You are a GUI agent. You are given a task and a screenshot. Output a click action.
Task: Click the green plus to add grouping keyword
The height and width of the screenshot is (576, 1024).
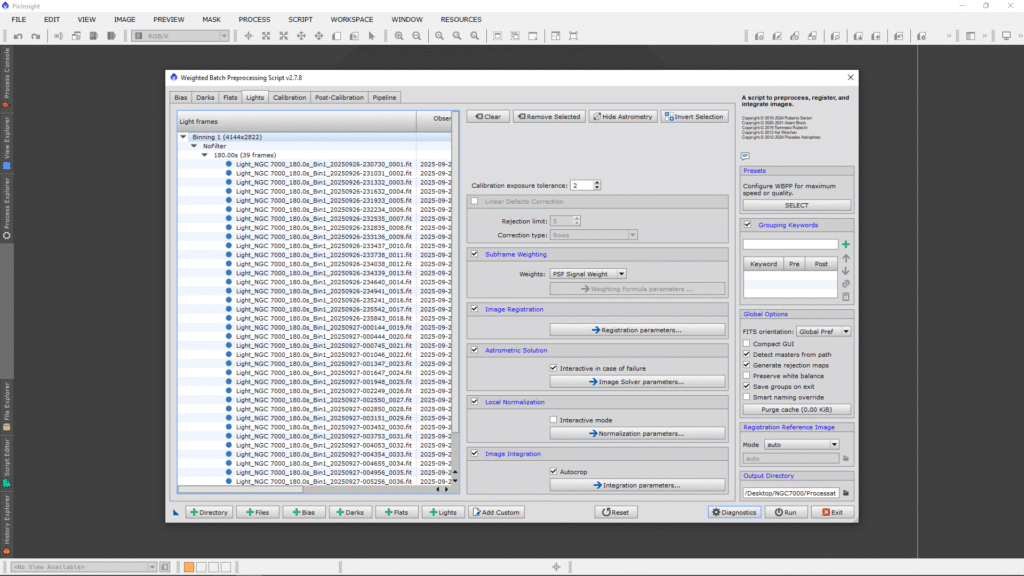846,244
